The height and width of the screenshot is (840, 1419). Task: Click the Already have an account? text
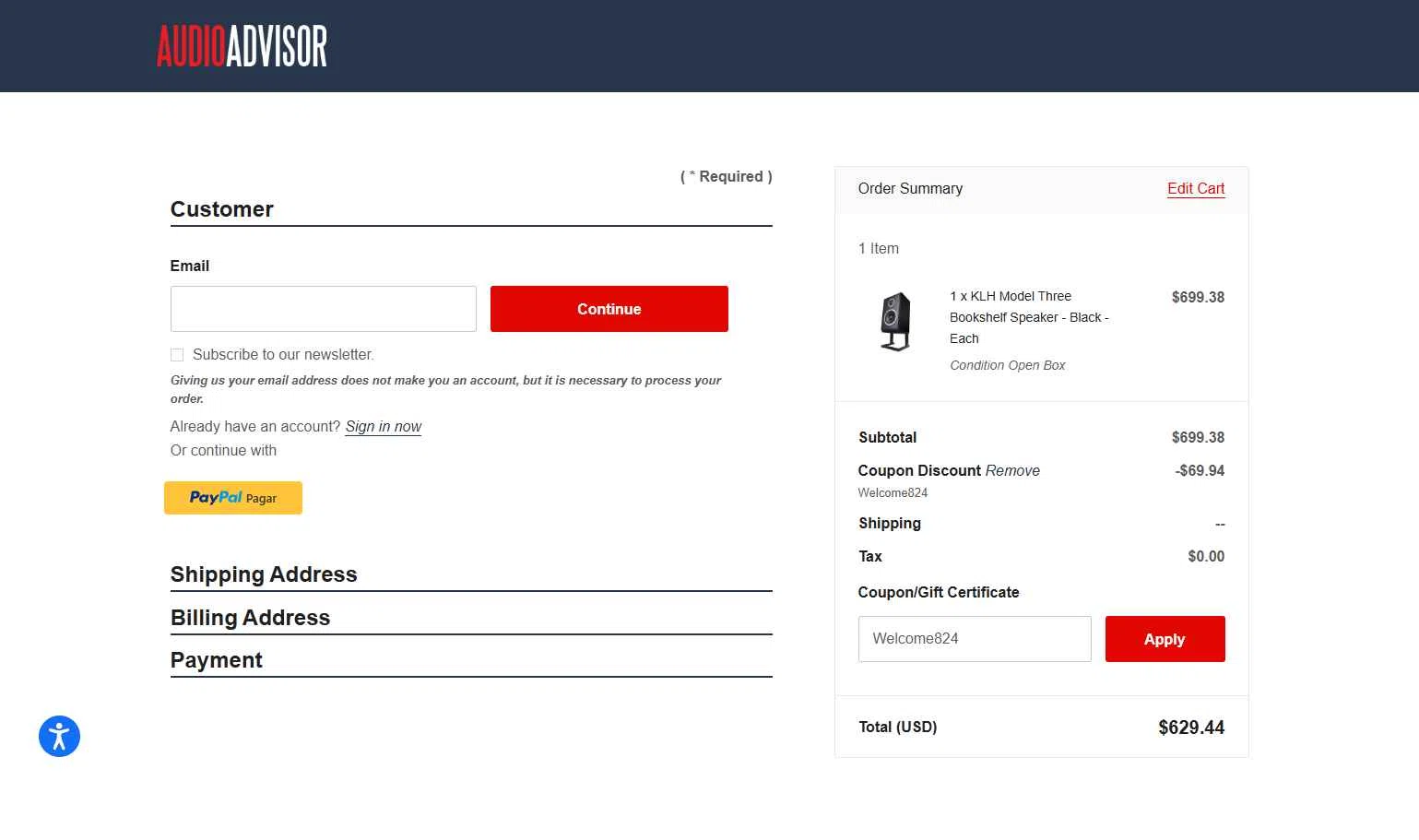point(255,426)
